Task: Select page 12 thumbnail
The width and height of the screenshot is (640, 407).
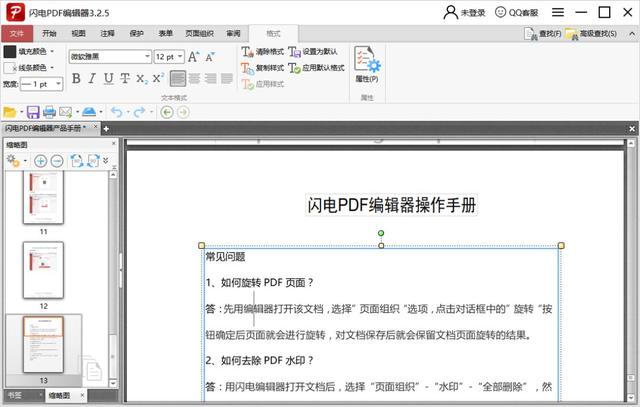Action: [x=43, y=270]
